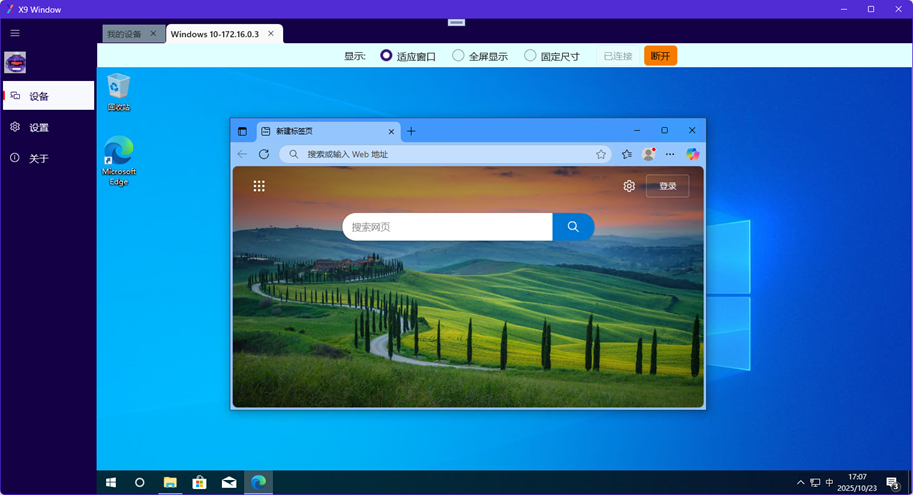This screenshot has height=495, width=913.
Task: Click the Edge refresh icon
Action: point(264,154)
